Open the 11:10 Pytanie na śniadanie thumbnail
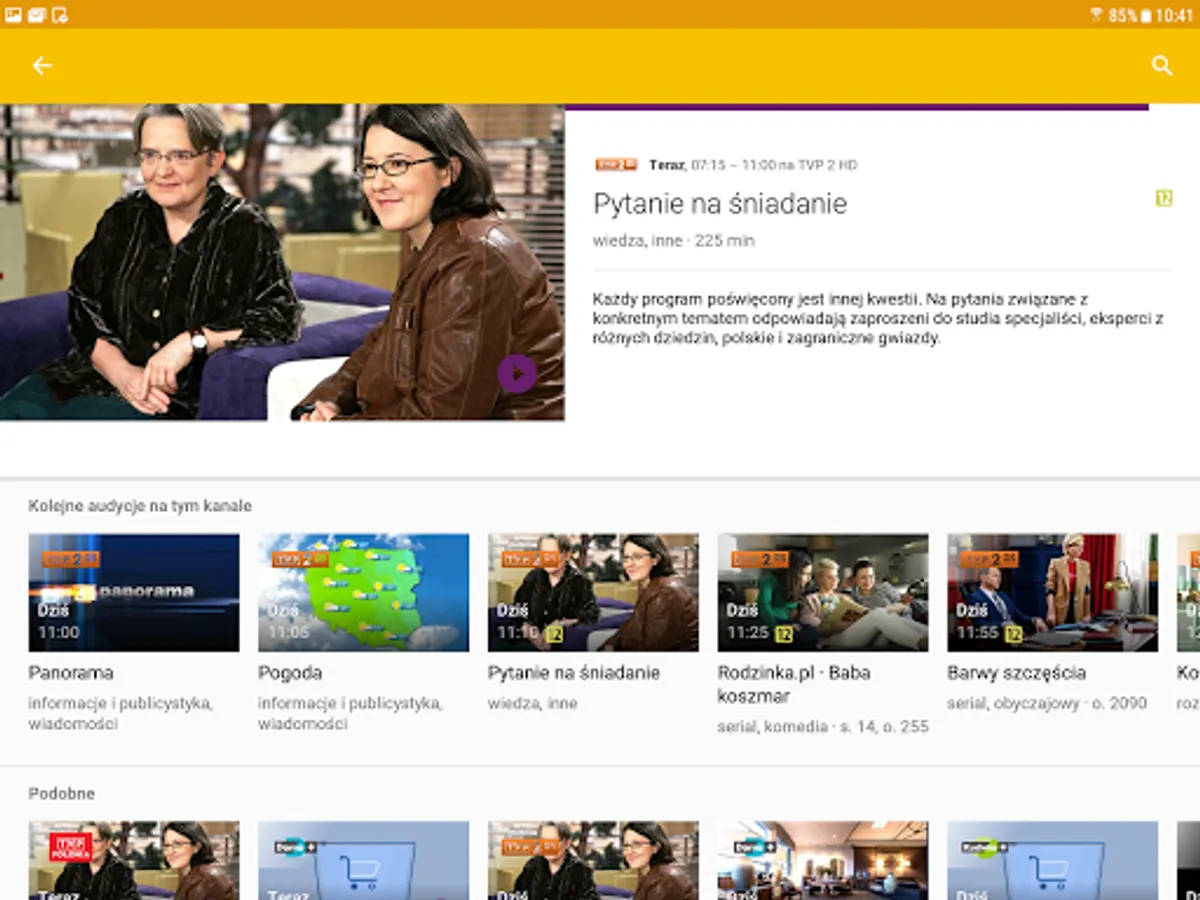 (593, 592)
